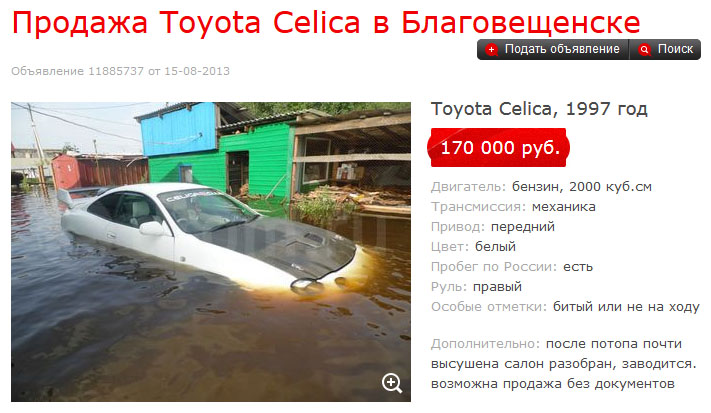Click the Объявление 11885737 listing number
This screenshot has height=413, width=711.
77,71
